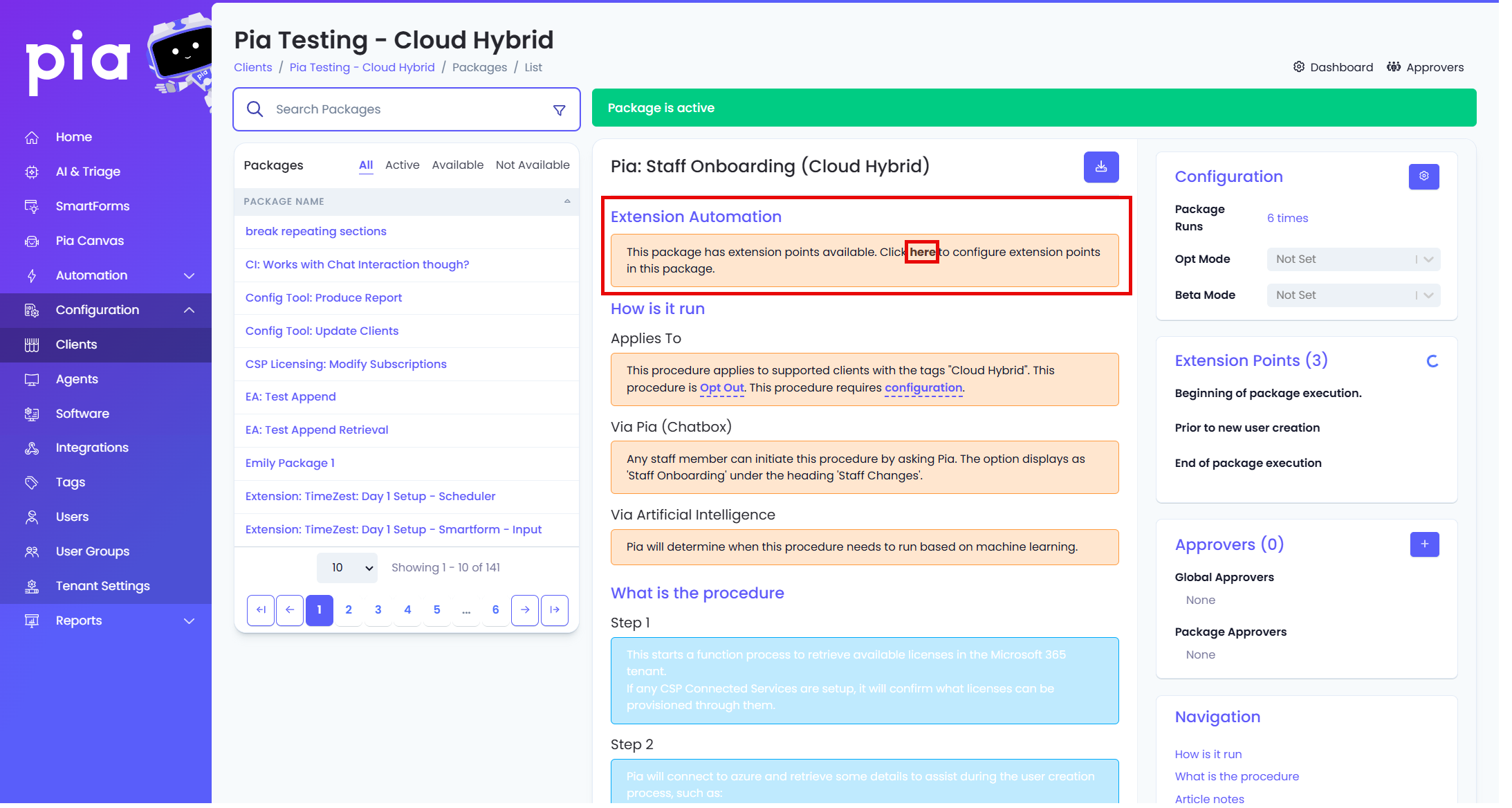The width and height of the screenshot is (1512, 808).
Task: Go to packages page 2
Action: point(349,610)
